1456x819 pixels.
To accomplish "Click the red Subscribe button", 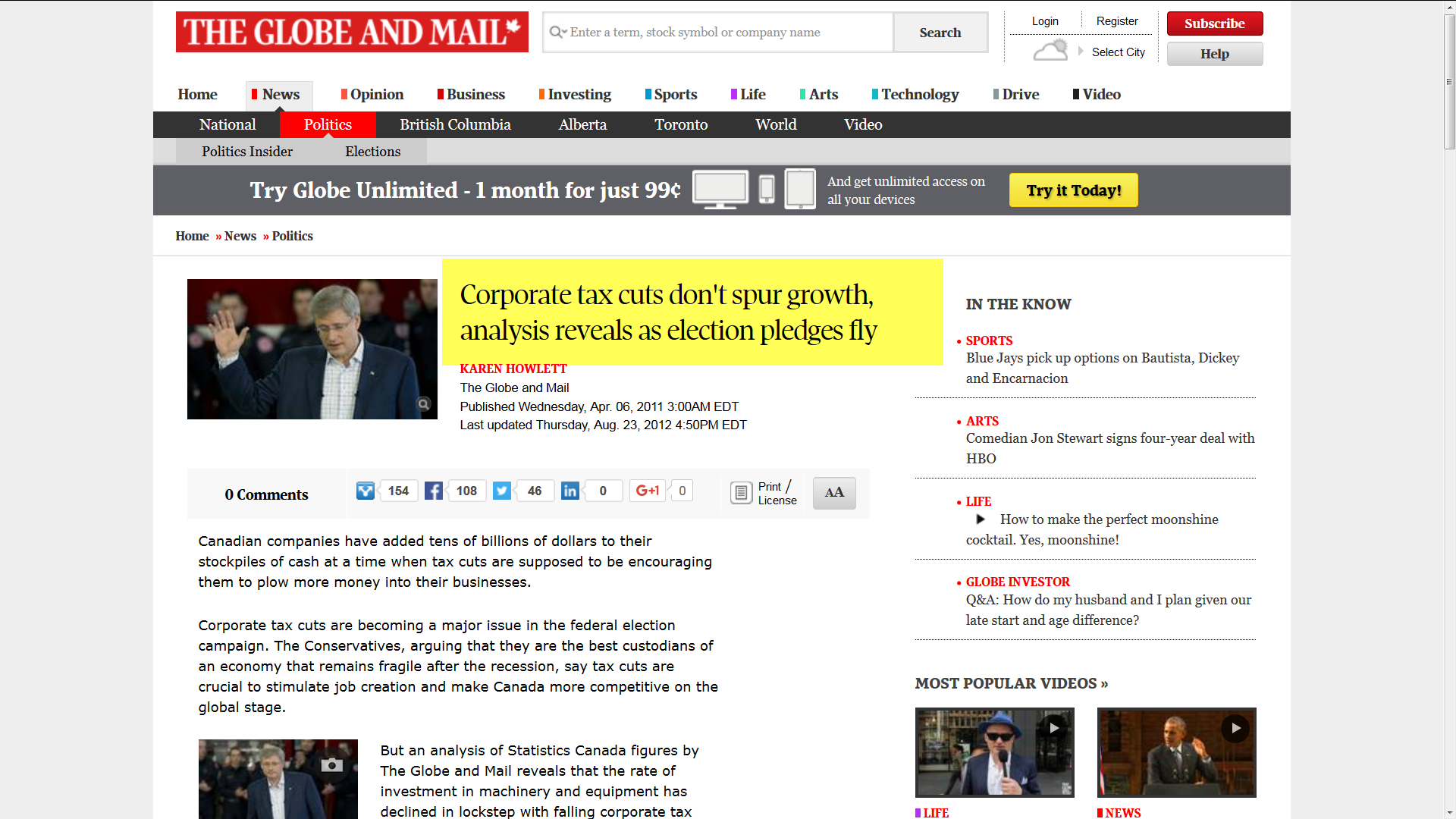I will point(1214,24).
